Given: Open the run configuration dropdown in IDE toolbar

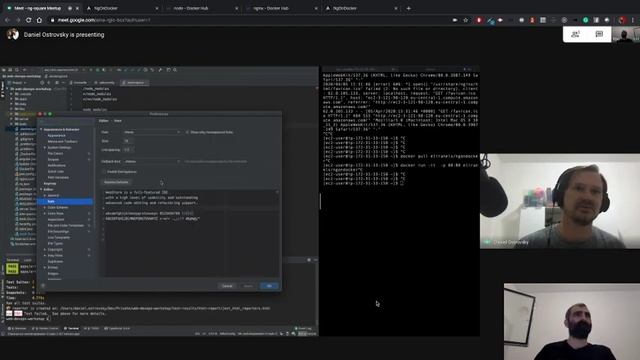Looking at the screenshot, I should tap(62, 70).
